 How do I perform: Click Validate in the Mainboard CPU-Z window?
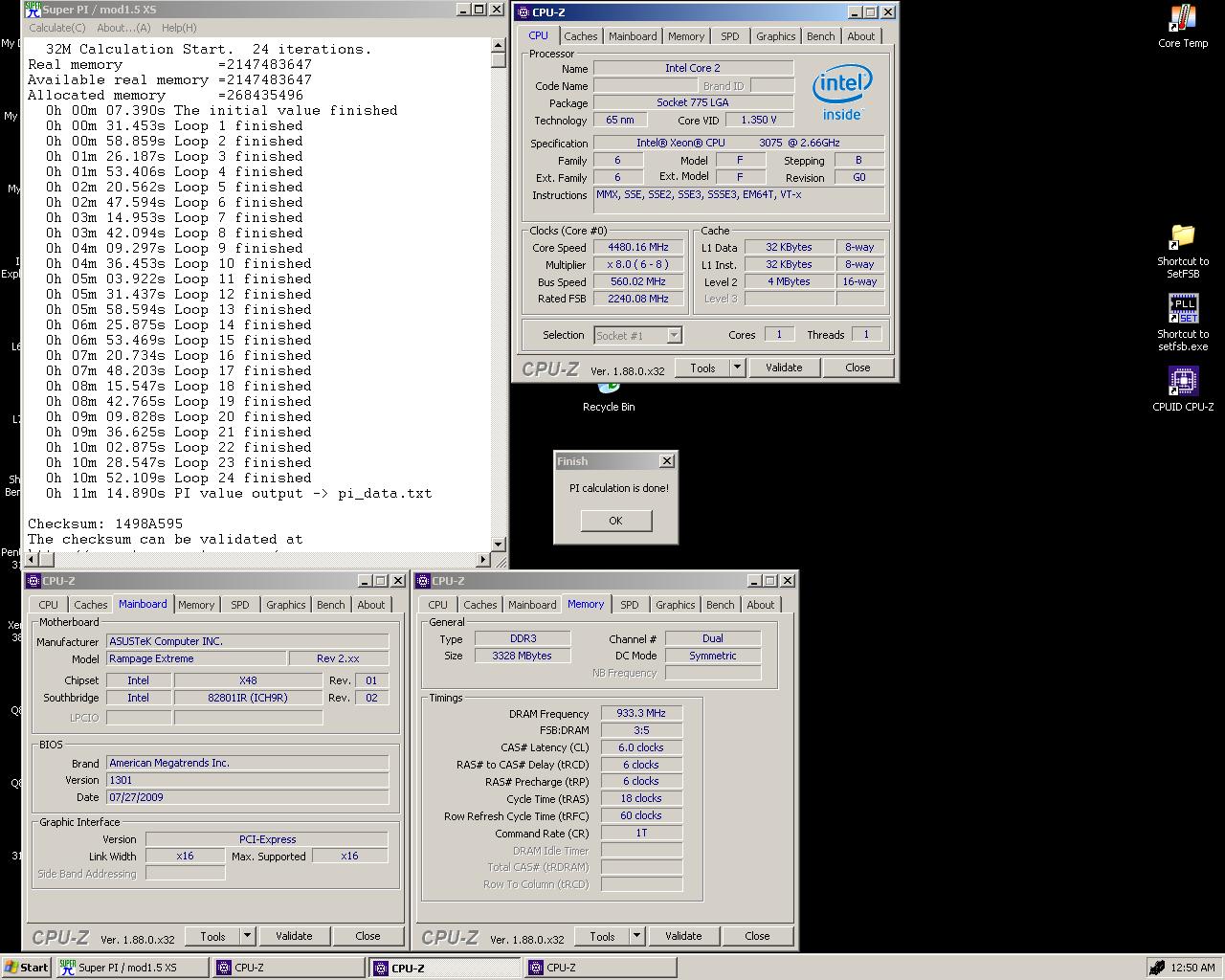tap(294, 936)
